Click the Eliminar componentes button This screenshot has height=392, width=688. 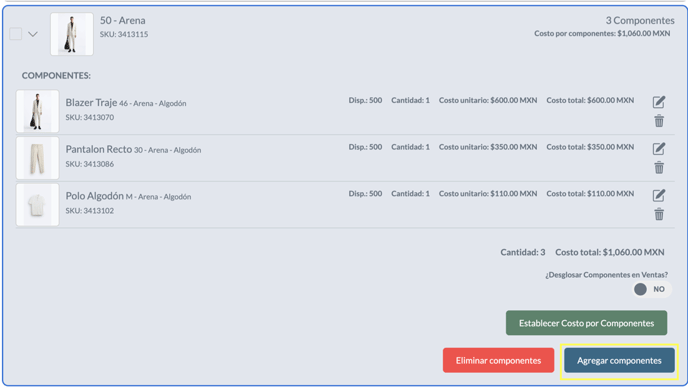[x=498, y=360]
